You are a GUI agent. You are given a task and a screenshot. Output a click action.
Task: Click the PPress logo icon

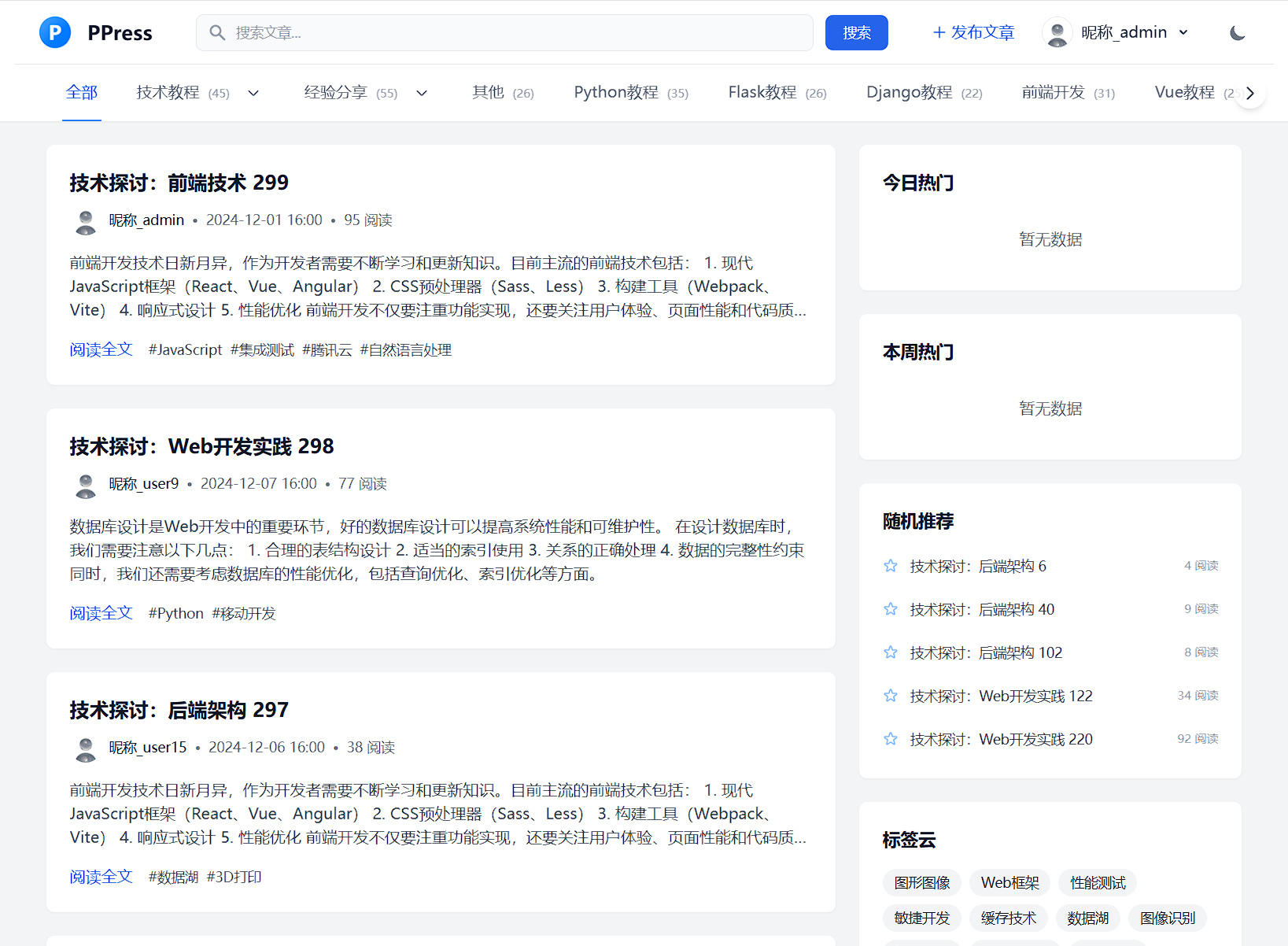(55, 32)
